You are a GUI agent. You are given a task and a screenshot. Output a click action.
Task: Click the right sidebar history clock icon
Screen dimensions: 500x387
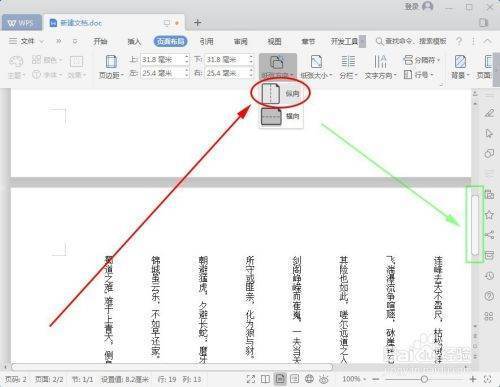tap(489, 276)
